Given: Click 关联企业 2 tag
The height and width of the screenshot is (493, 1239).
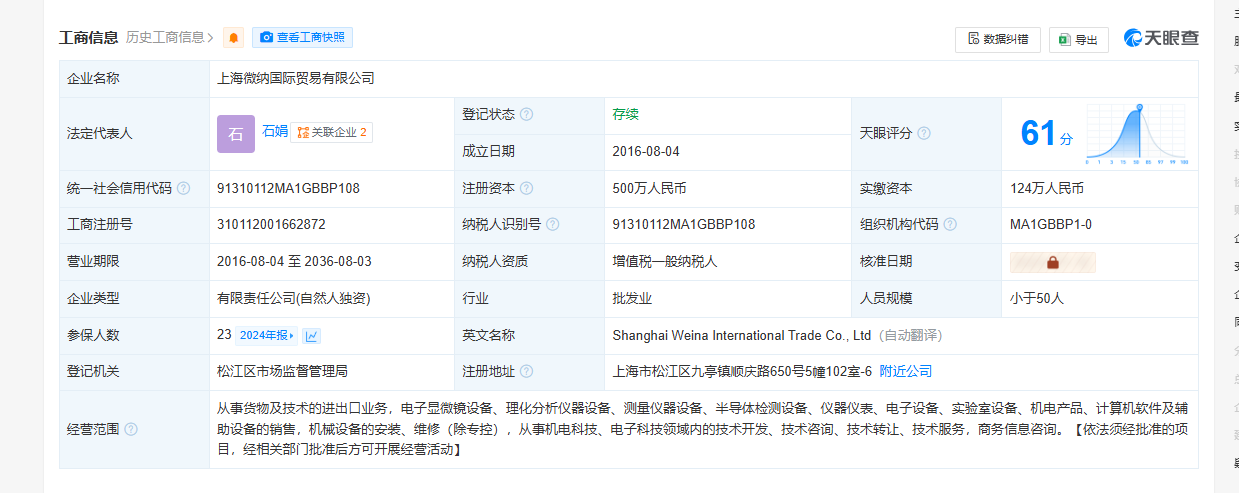Looking at the screenshot, I should point(331,132).
